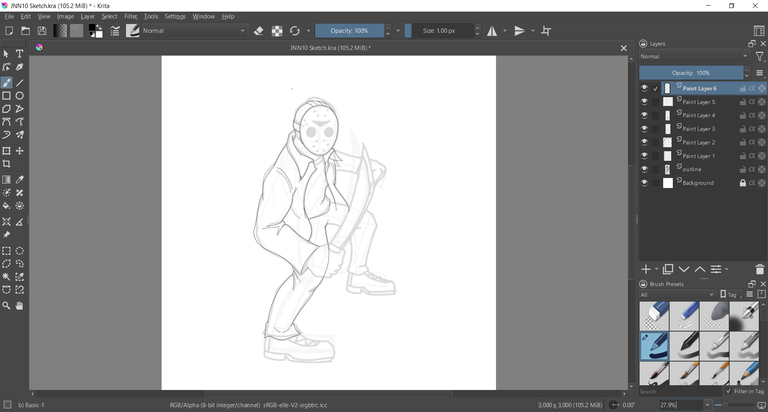The width and height of the screenshot is (768, 412).
Task: Select the Pan hand tool
Action: (x=20, y=306)
